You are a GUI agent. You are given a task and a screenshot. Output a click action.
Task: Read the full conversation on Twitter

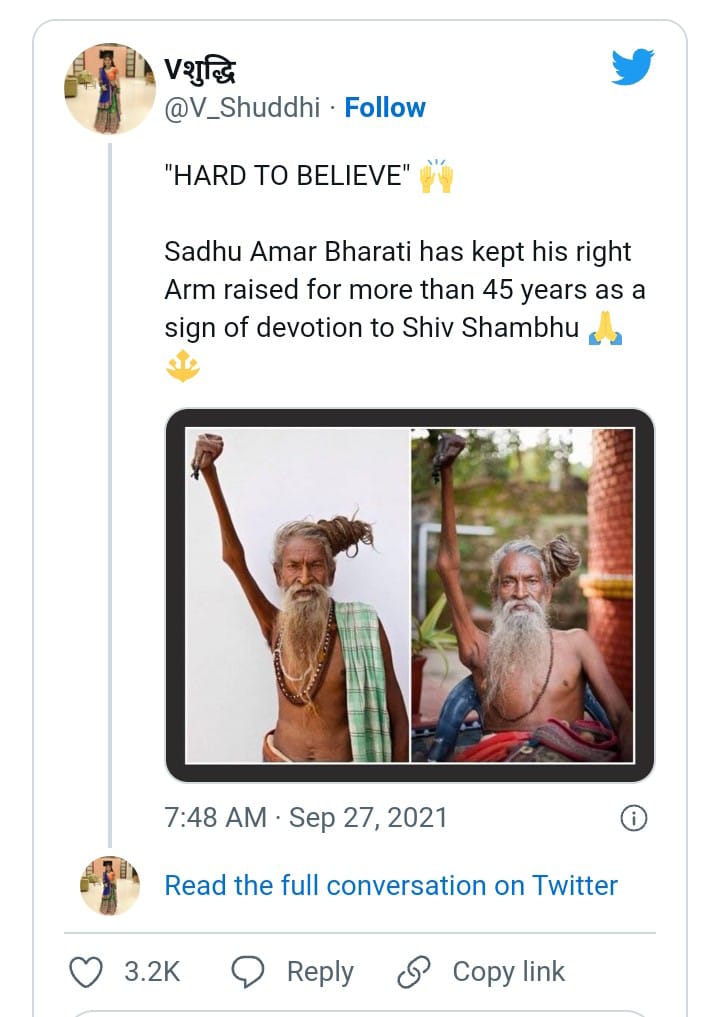click(391, 885)
